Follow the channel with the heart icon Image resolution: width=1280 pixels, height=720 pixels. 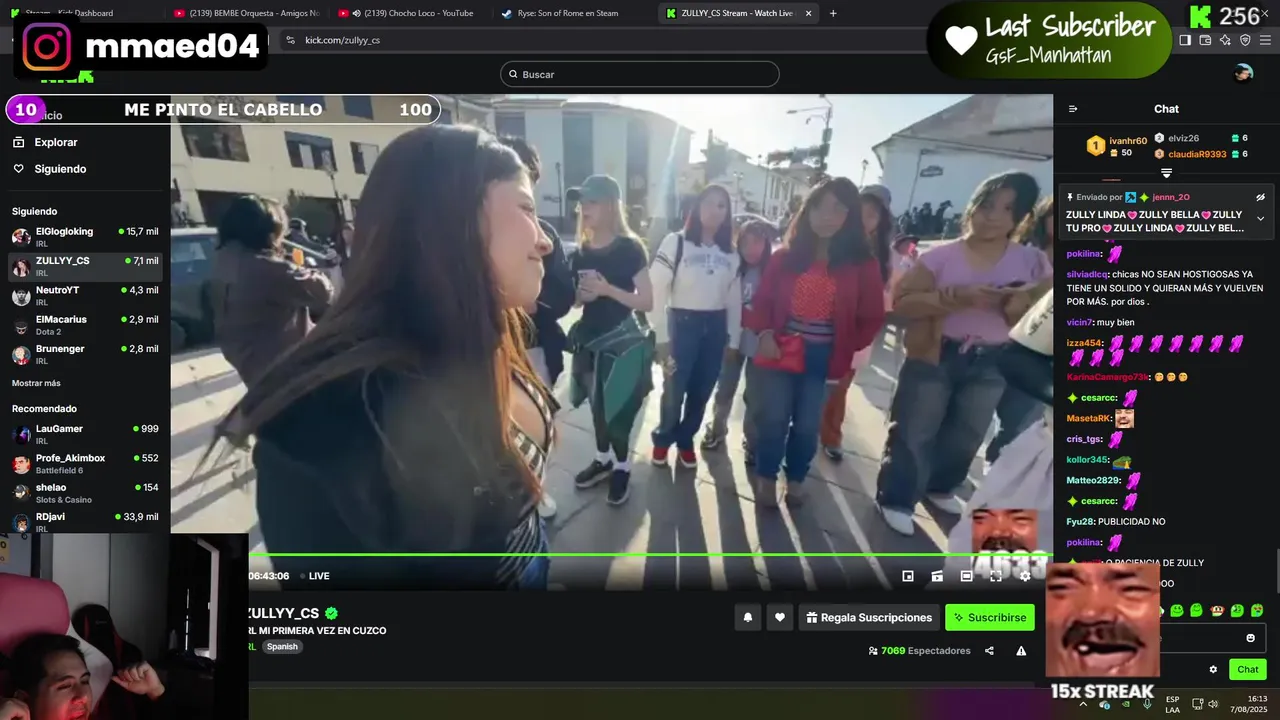780,618
